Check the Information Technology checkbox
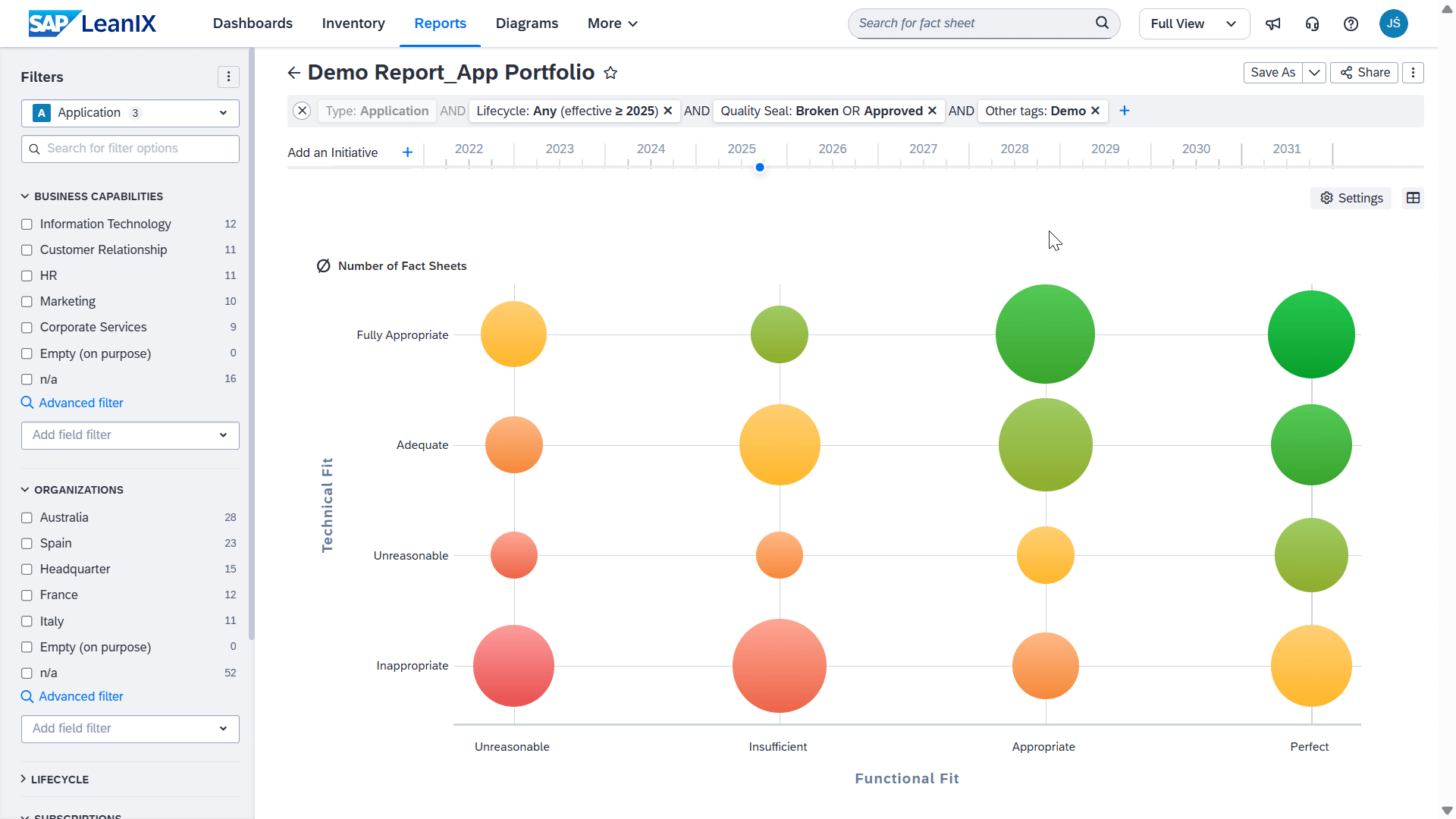This screenshot has width=1456, height=819. pos(27,224)
